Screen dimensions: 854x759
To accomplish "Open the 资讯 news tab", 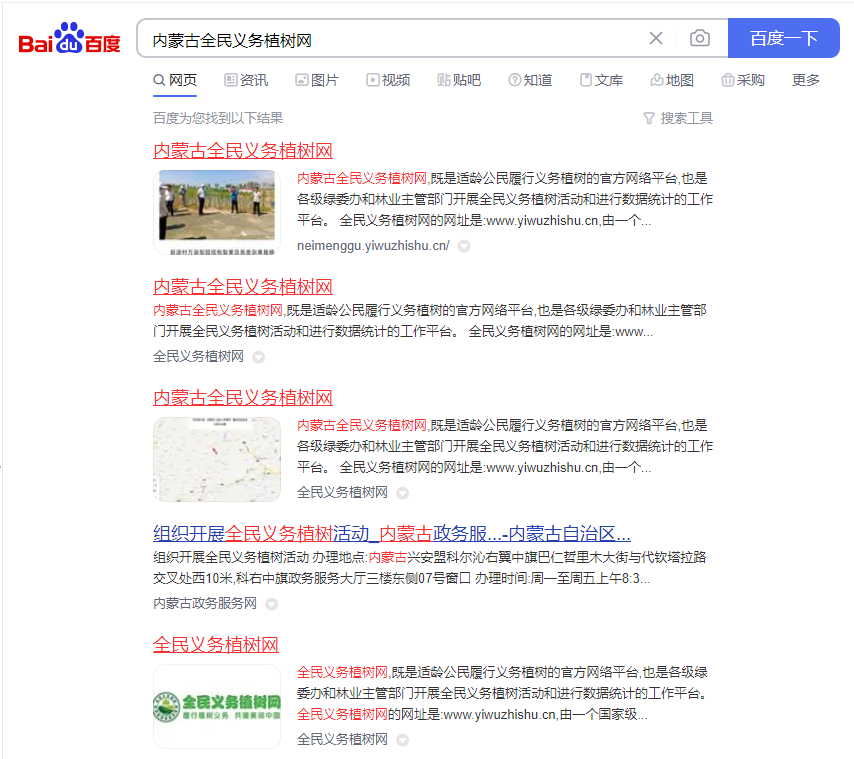I will pos(246,80).
